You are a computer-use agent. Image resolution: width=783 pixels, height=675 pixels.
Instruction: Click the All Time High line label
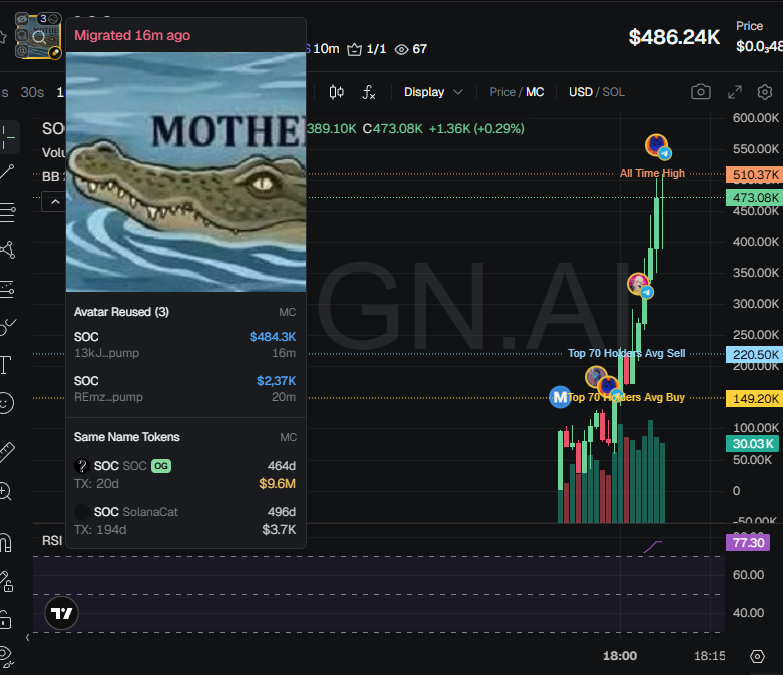(652, 173)
